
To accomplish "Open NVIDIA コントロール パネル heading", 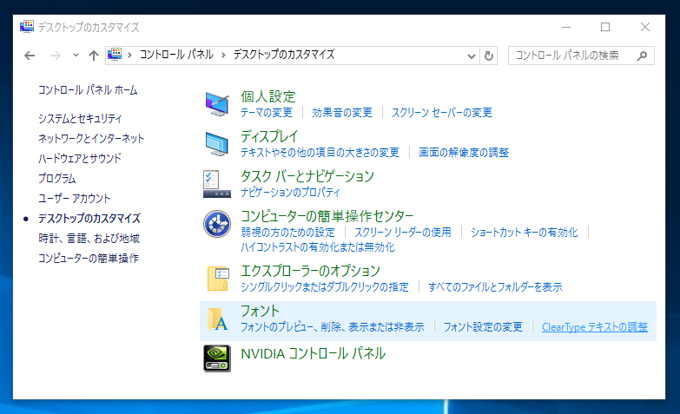I will tap(313, 354).
